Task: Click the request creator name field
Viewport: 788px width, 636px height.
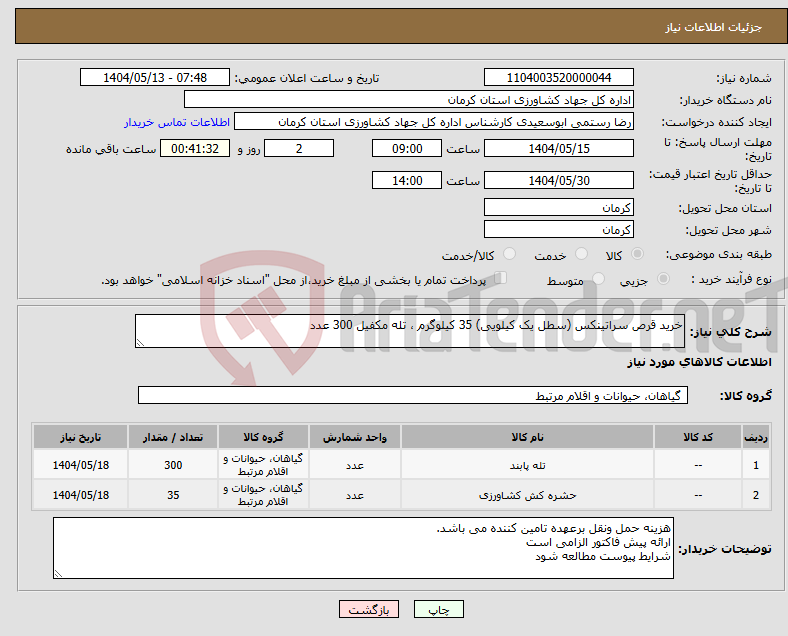Action: pos(434,122)
